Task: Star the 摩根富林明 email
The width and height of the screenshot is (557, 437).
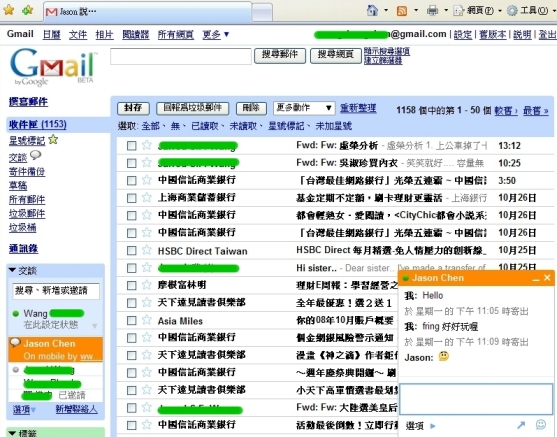Action: (x=146, y=285)
